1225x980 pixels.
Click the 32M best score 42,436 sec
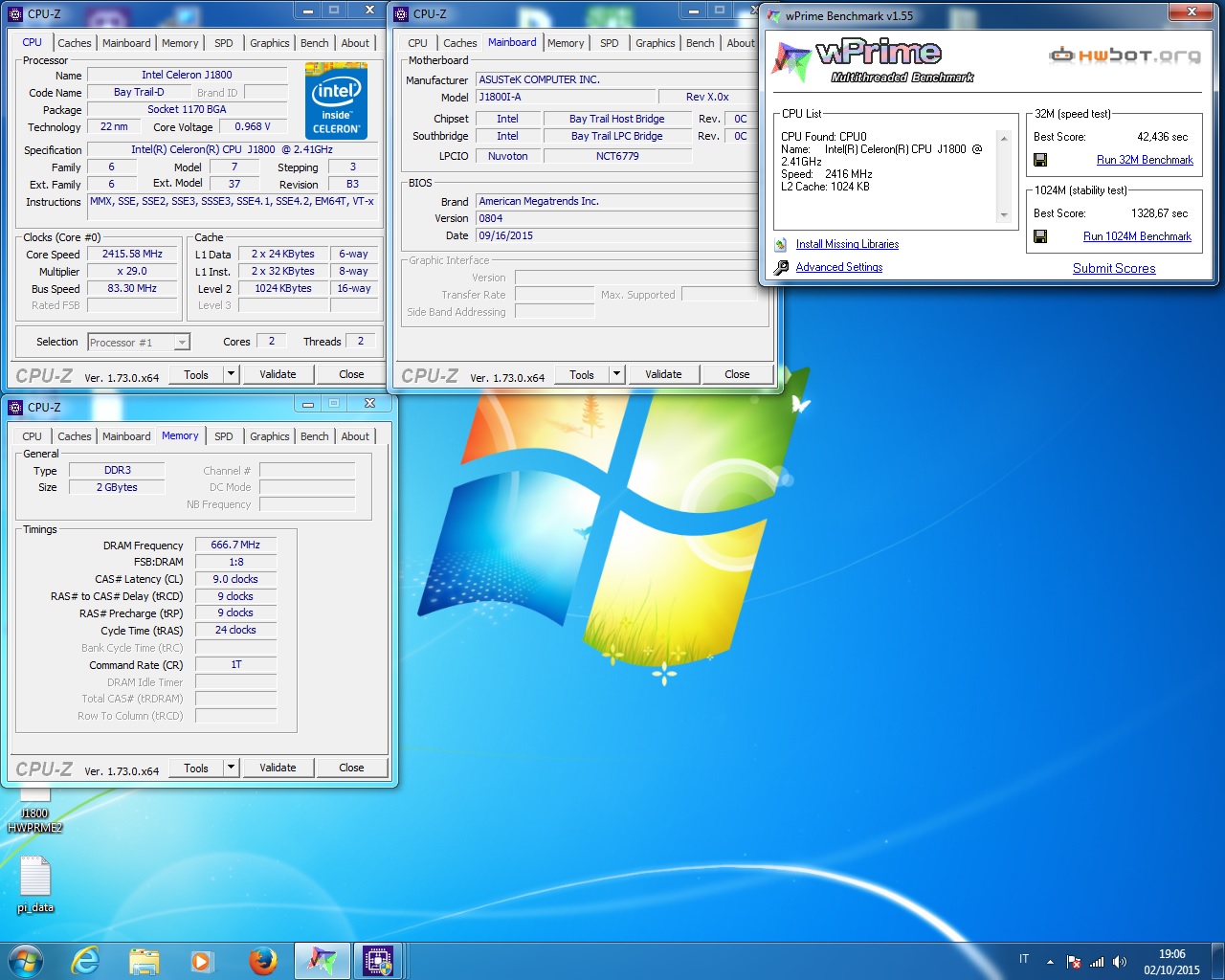point(1162,137)
